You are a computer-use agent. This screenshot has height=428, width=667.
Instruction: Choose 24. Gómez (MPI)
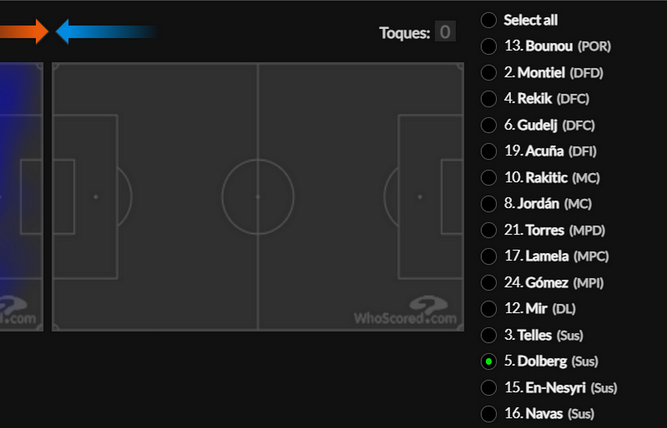point(489,282)
